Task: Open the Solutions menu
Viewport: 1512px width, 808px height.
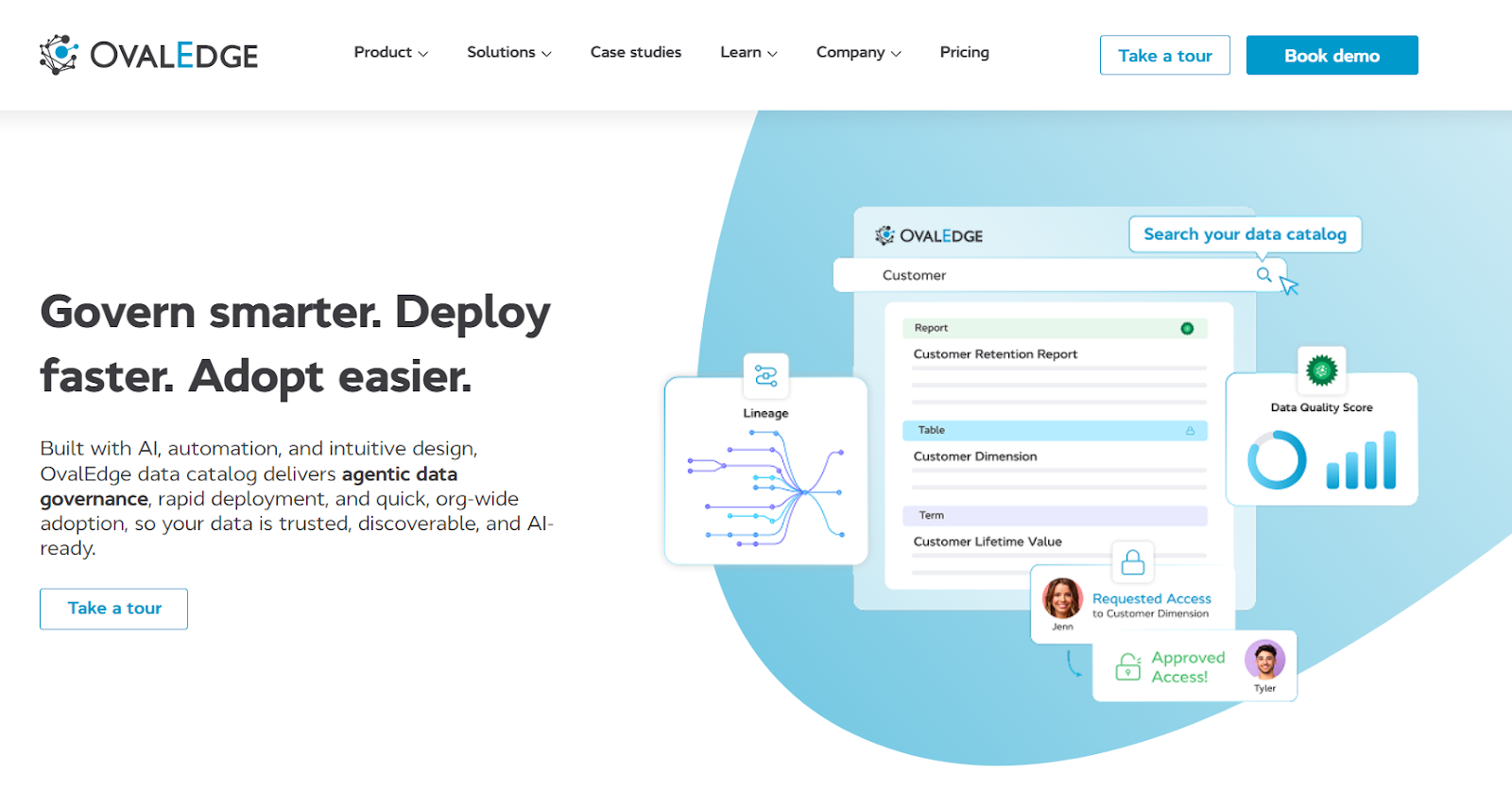Action: [508, 52]
